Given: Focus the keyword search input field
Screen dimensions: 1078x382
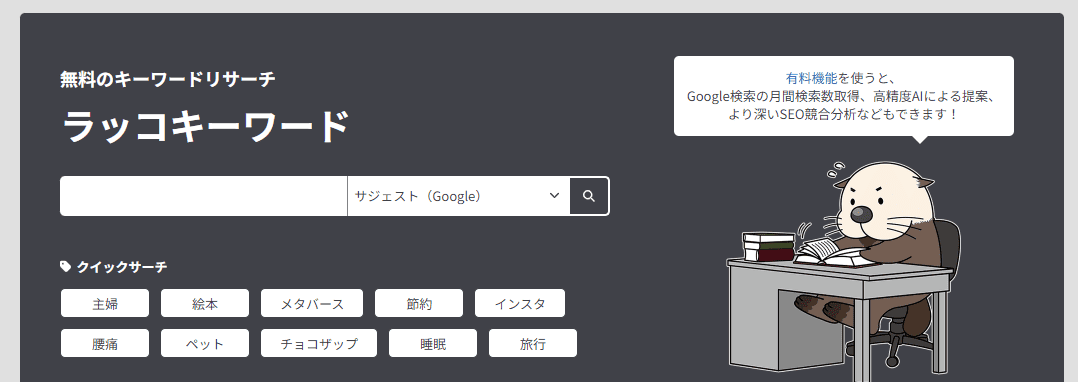Looking at the screenshot, I should coord(204,196).
